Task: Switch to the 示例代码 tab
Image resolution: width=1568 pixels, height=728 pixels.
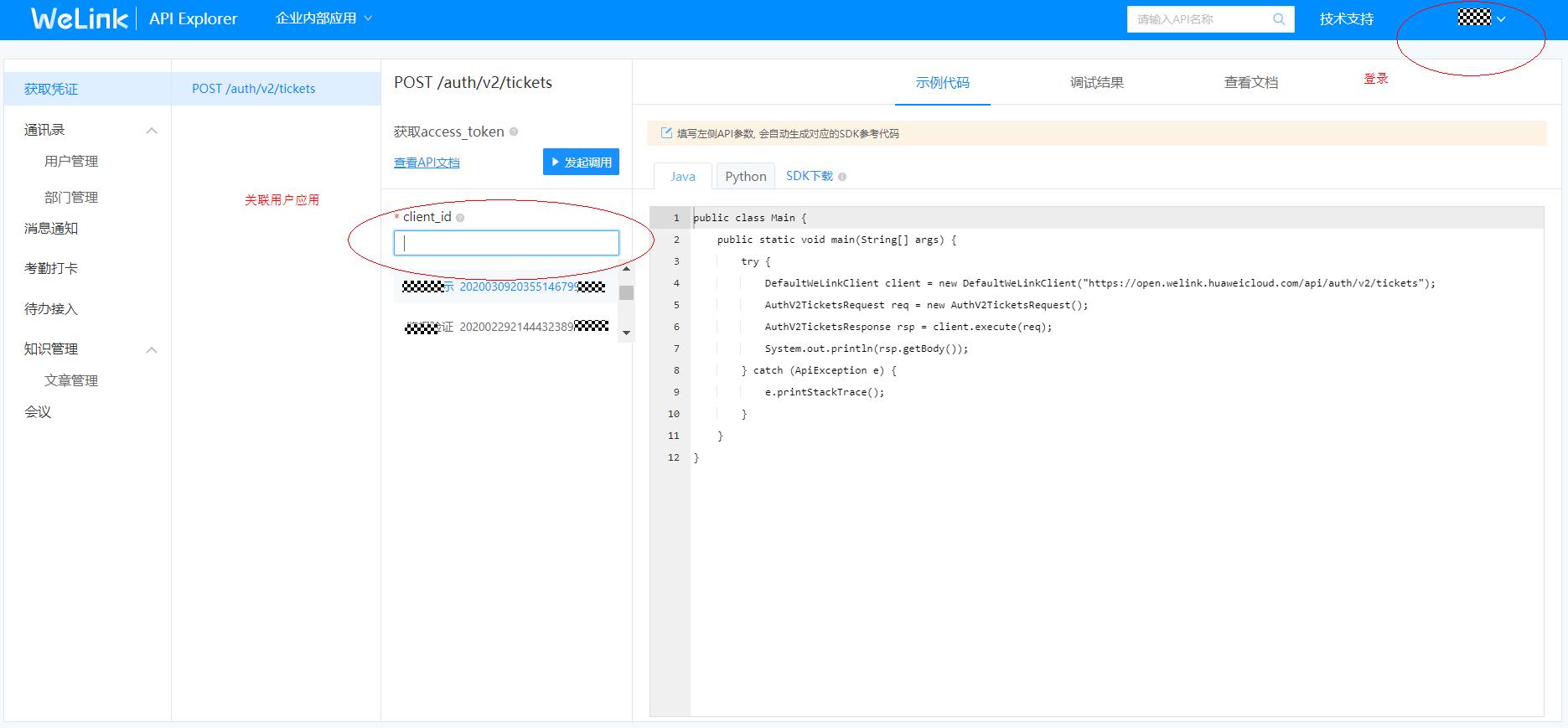Action: [943, 83]
